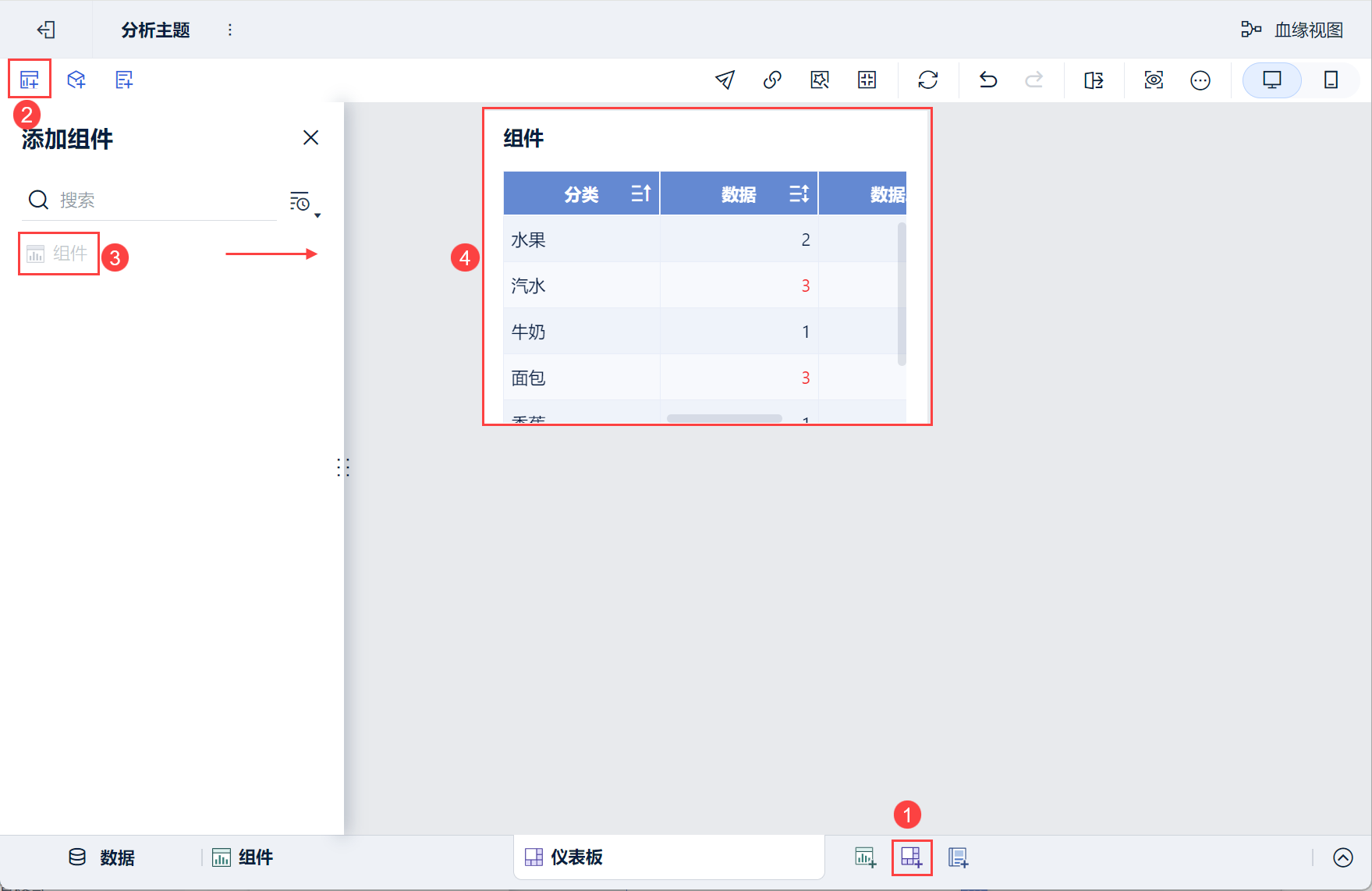Click the add component icon at bottom
The image size is (1372, 891).
pos(865,857)
